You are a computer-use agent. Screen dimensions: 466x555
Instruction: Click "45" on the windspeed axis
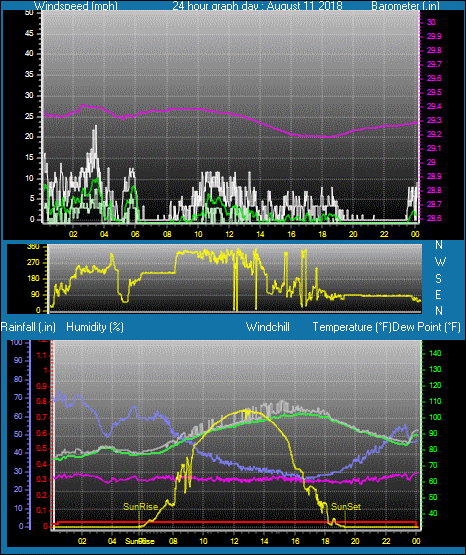tap(29, 33)
